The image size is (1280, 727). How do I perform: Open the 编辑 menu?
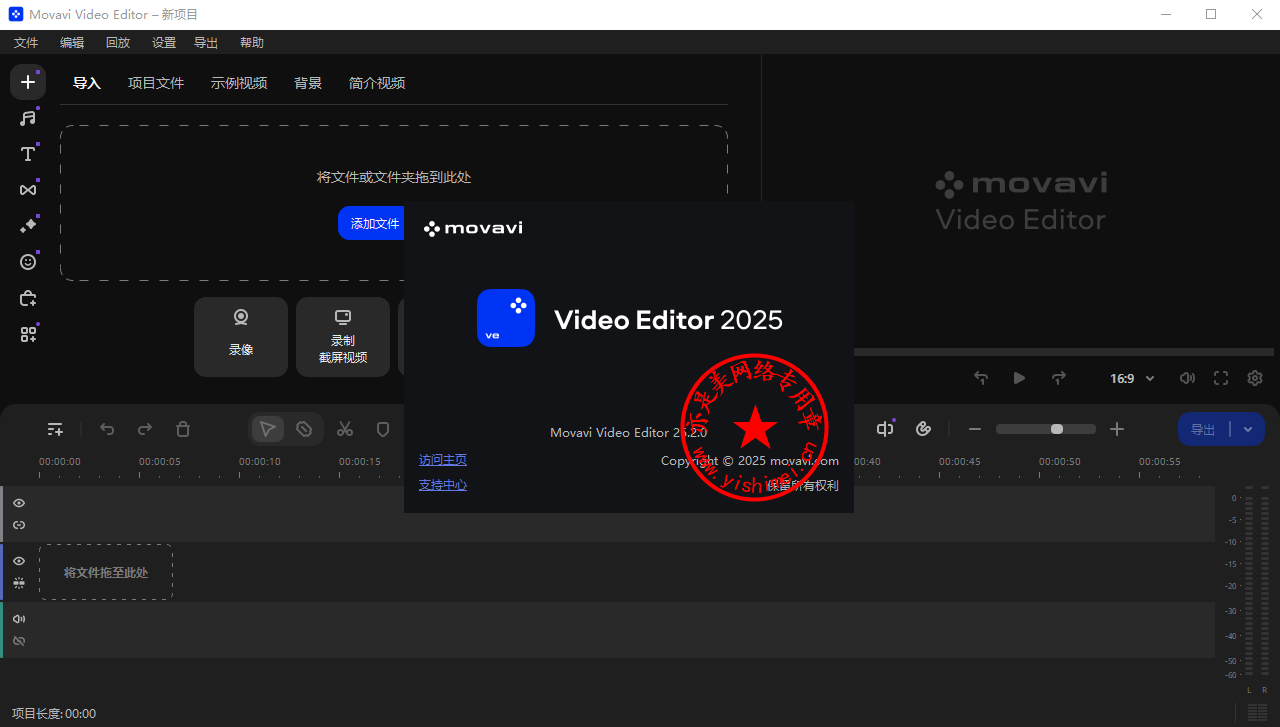click(x=72, y=42)
